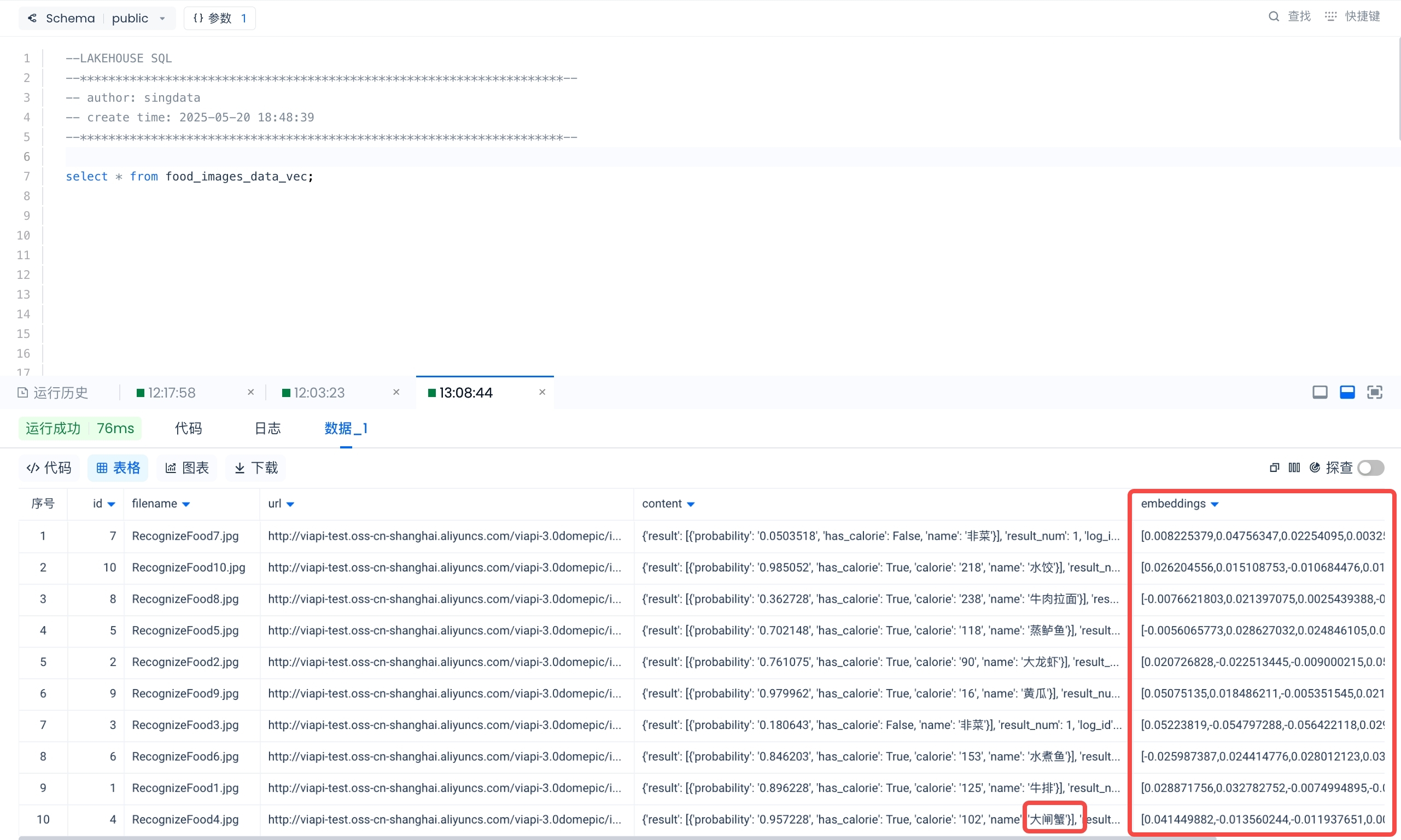Click the 查找 search icon

click(x=1273, y=16)
